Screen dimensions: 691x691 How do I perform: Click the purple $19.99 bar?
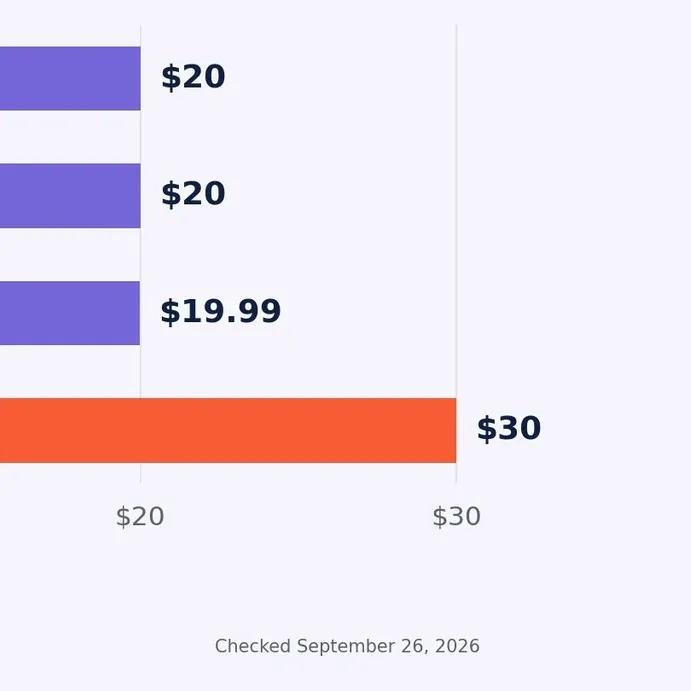click(x=70, y=313)
